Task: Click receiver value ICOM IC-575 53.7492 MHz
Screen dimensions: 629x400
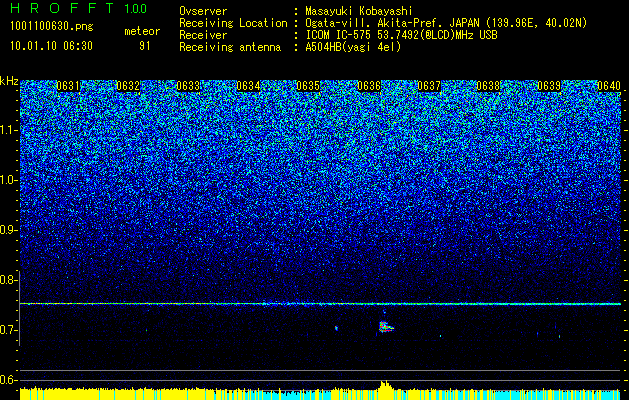Action: 401,35
